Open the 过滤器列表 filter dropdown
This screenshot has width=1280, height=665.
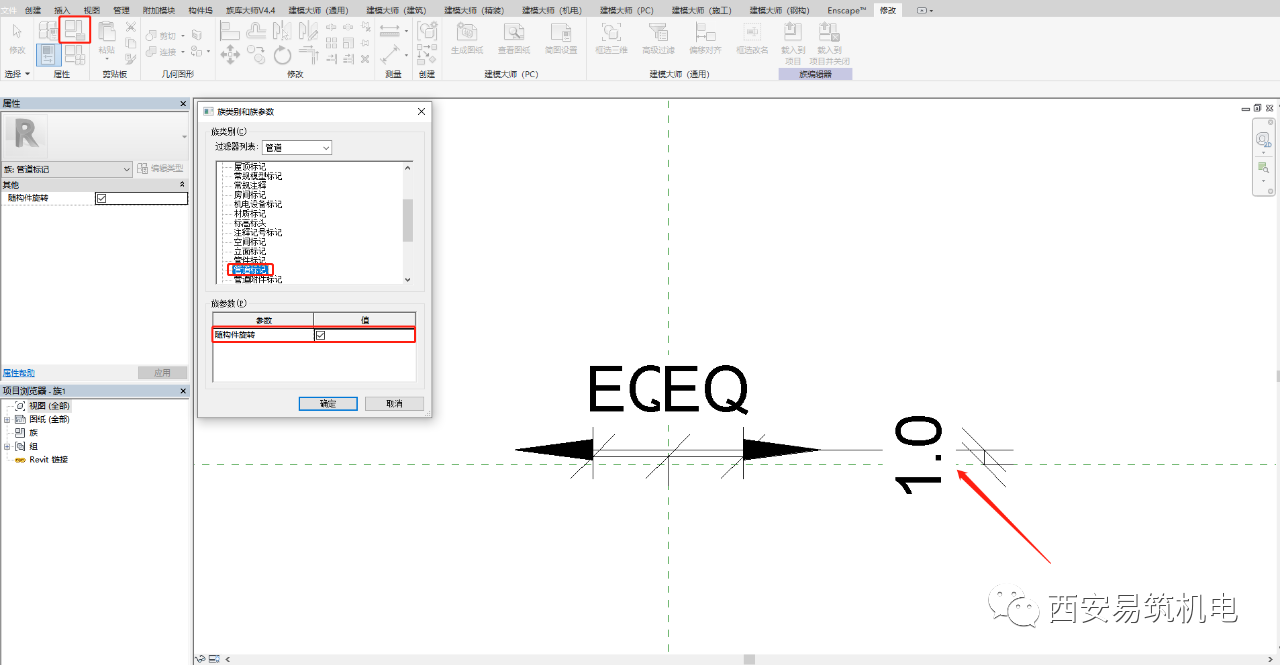[297, 147]
